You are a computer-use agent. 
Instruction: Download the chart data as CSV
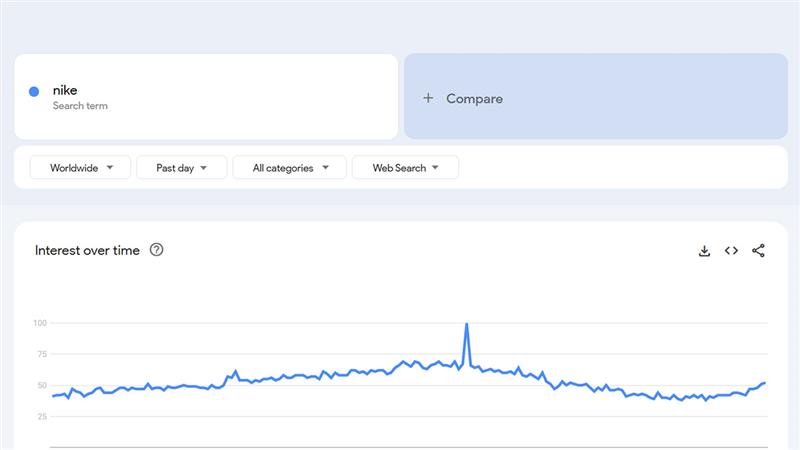(704, 251)
